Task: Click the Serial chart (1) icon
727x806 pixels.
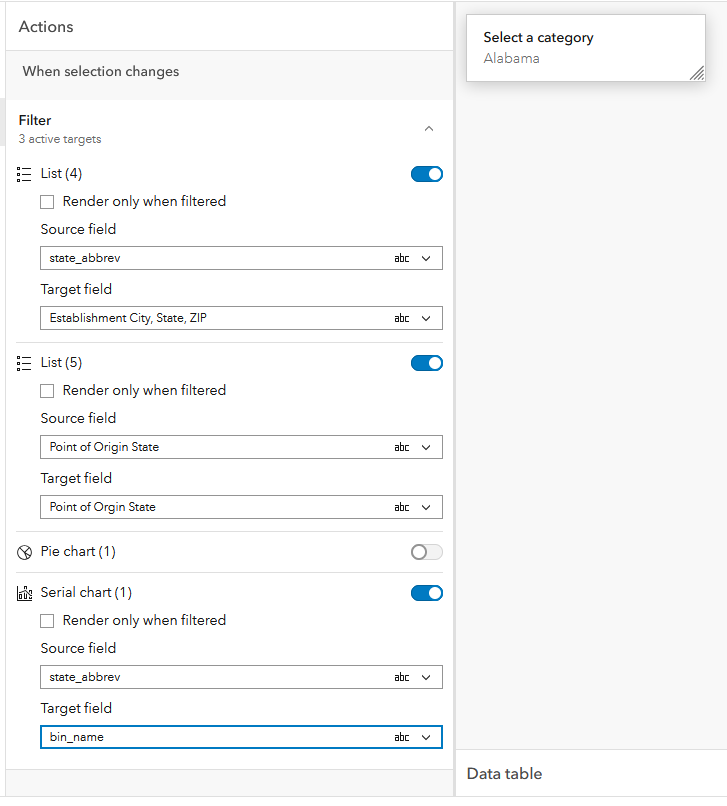Action: point(24,593)
